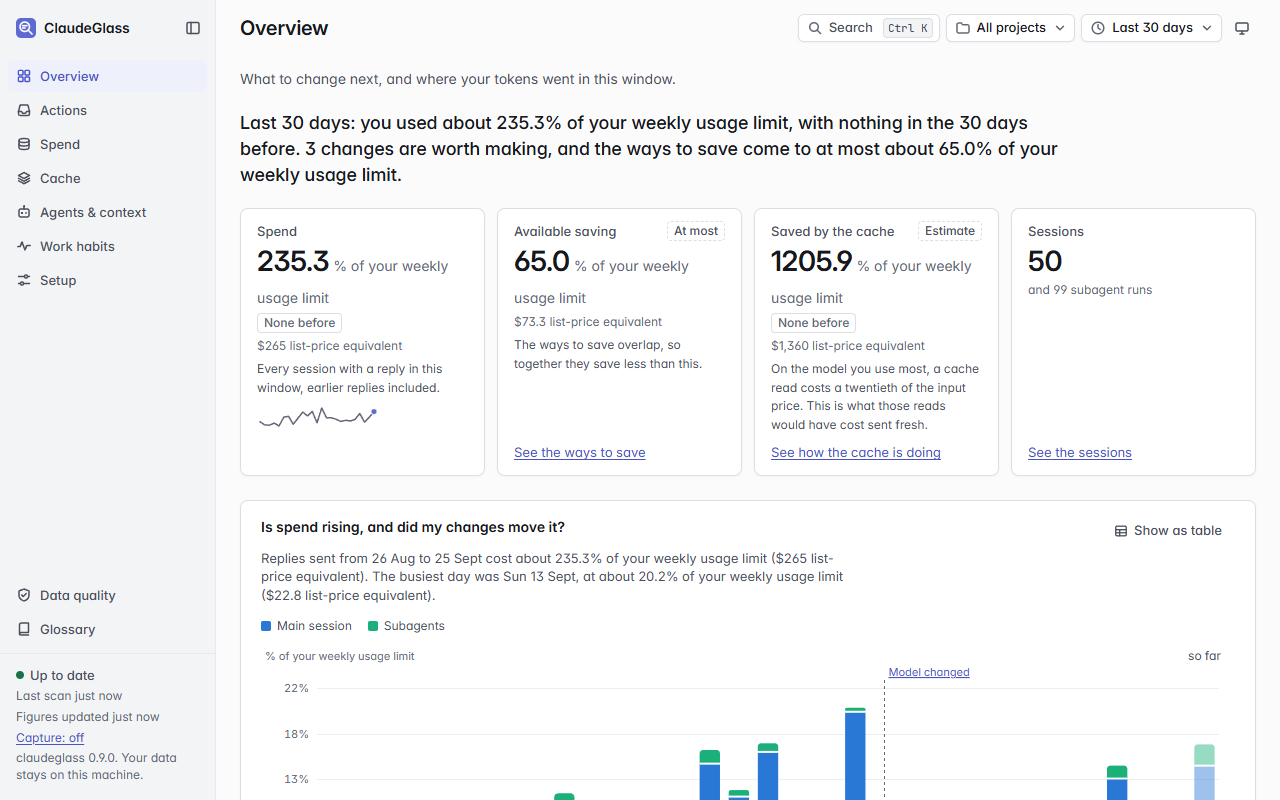
Task: Click None before badge in Spend card
Action: pyautogui.click(x=300, y=323)
